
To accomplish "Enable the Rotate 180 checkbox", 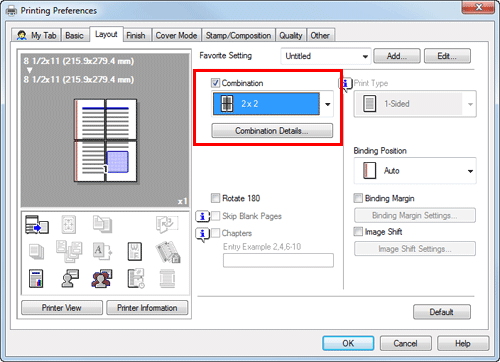I will point(215,198).
